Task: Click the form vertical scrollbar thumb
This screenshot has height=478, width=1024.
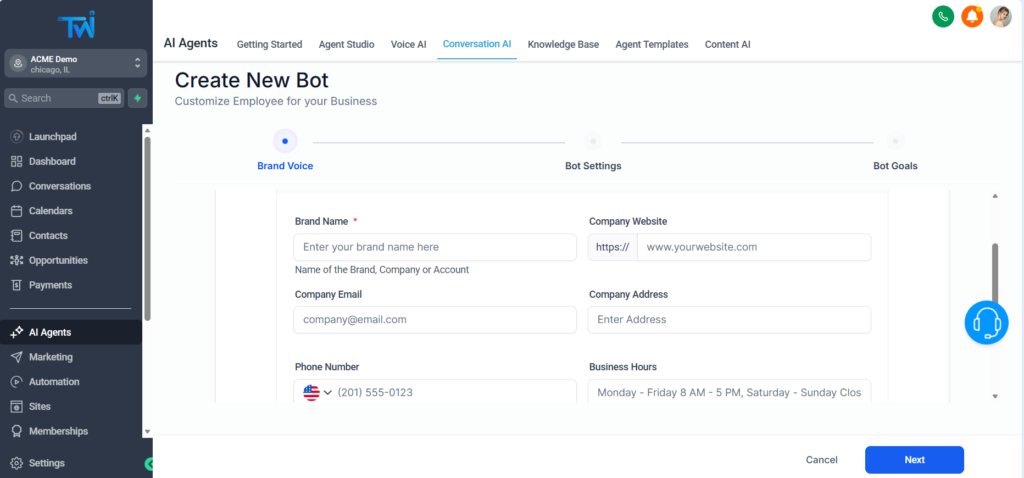Action: coord(995,274)
